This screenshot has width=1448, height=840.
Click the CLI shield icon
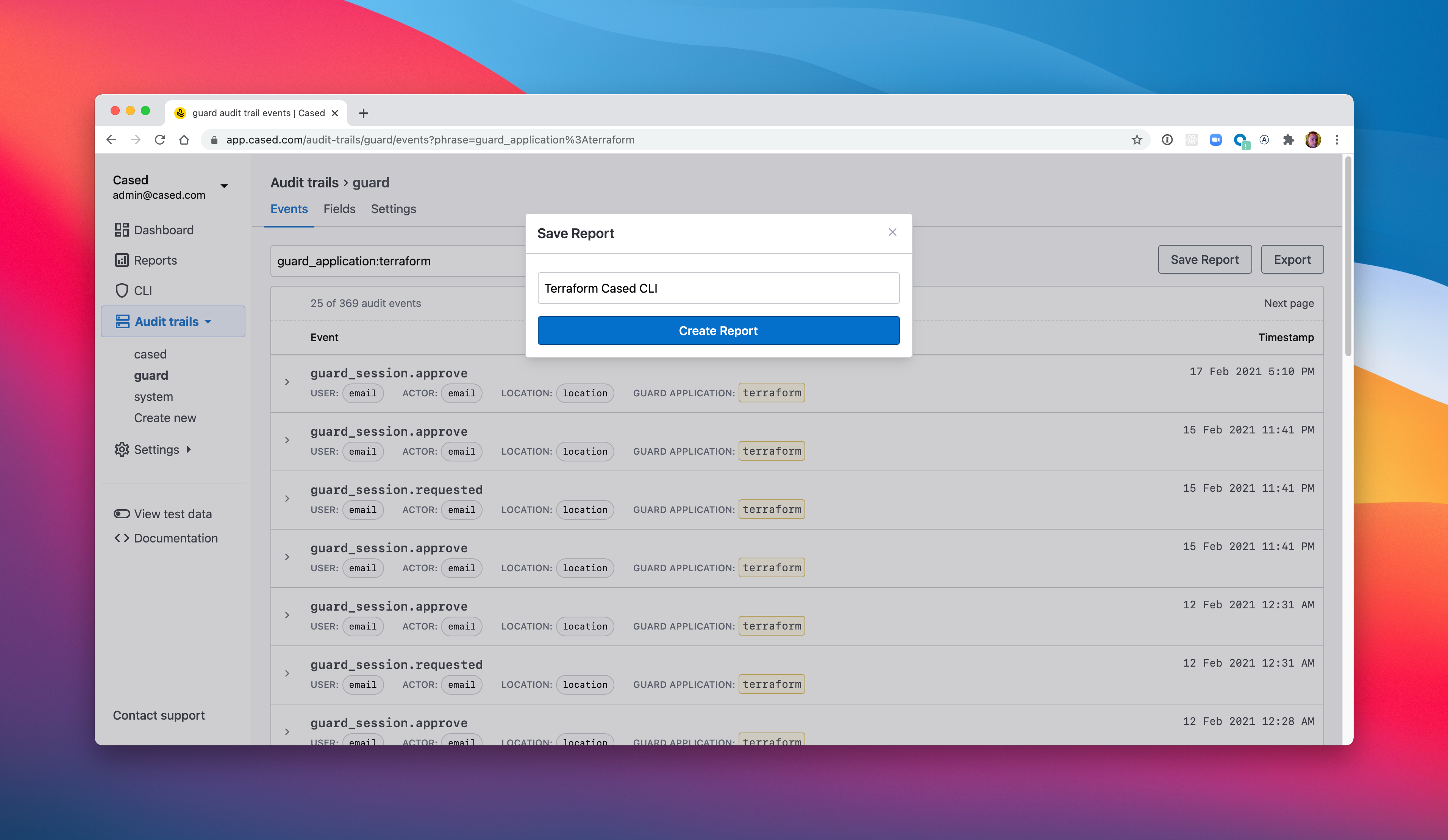[x=121, y=290]
